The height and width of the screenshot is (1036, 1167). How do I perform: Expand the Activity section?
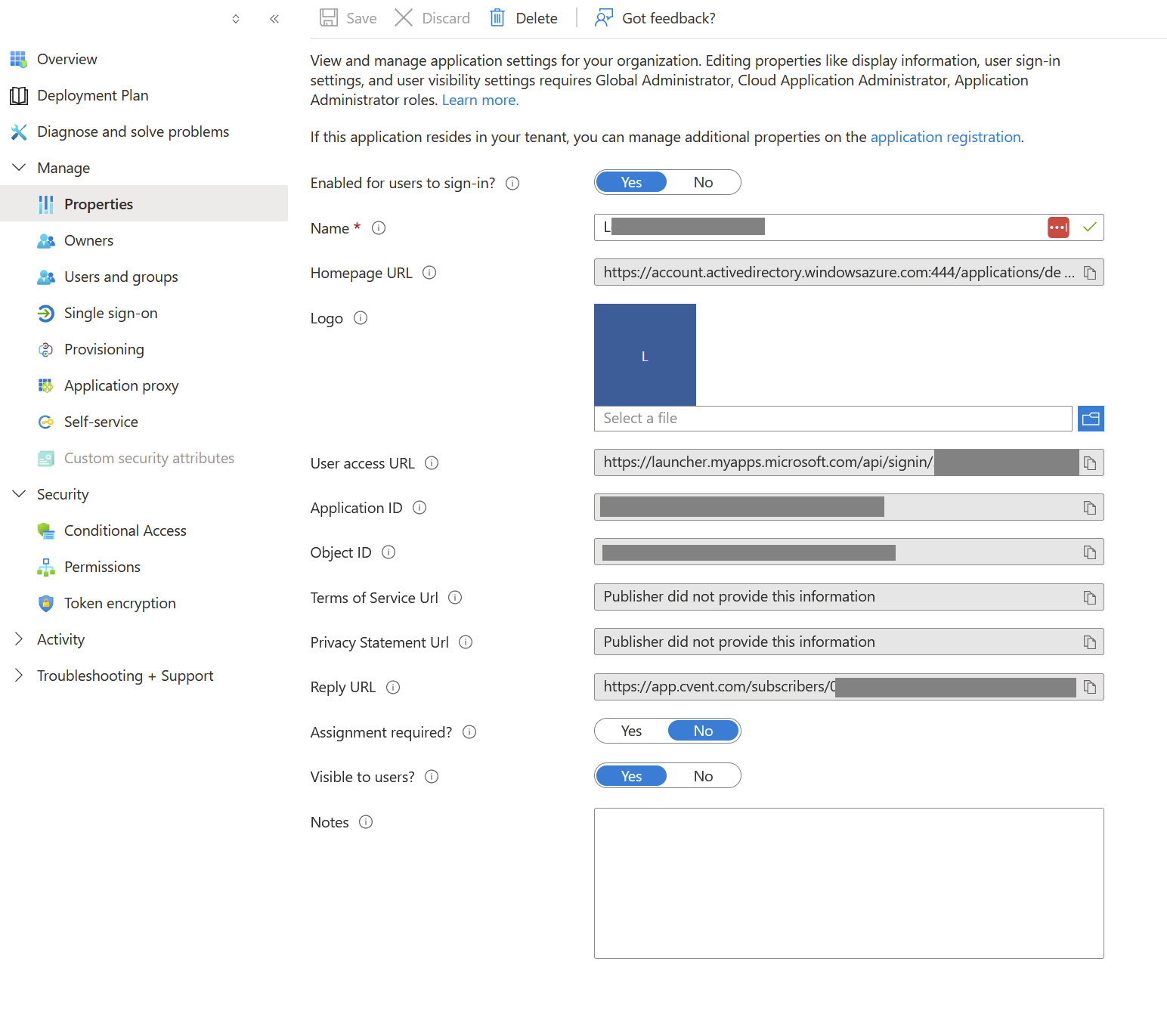pyautogui.click(x=19, y=639)
